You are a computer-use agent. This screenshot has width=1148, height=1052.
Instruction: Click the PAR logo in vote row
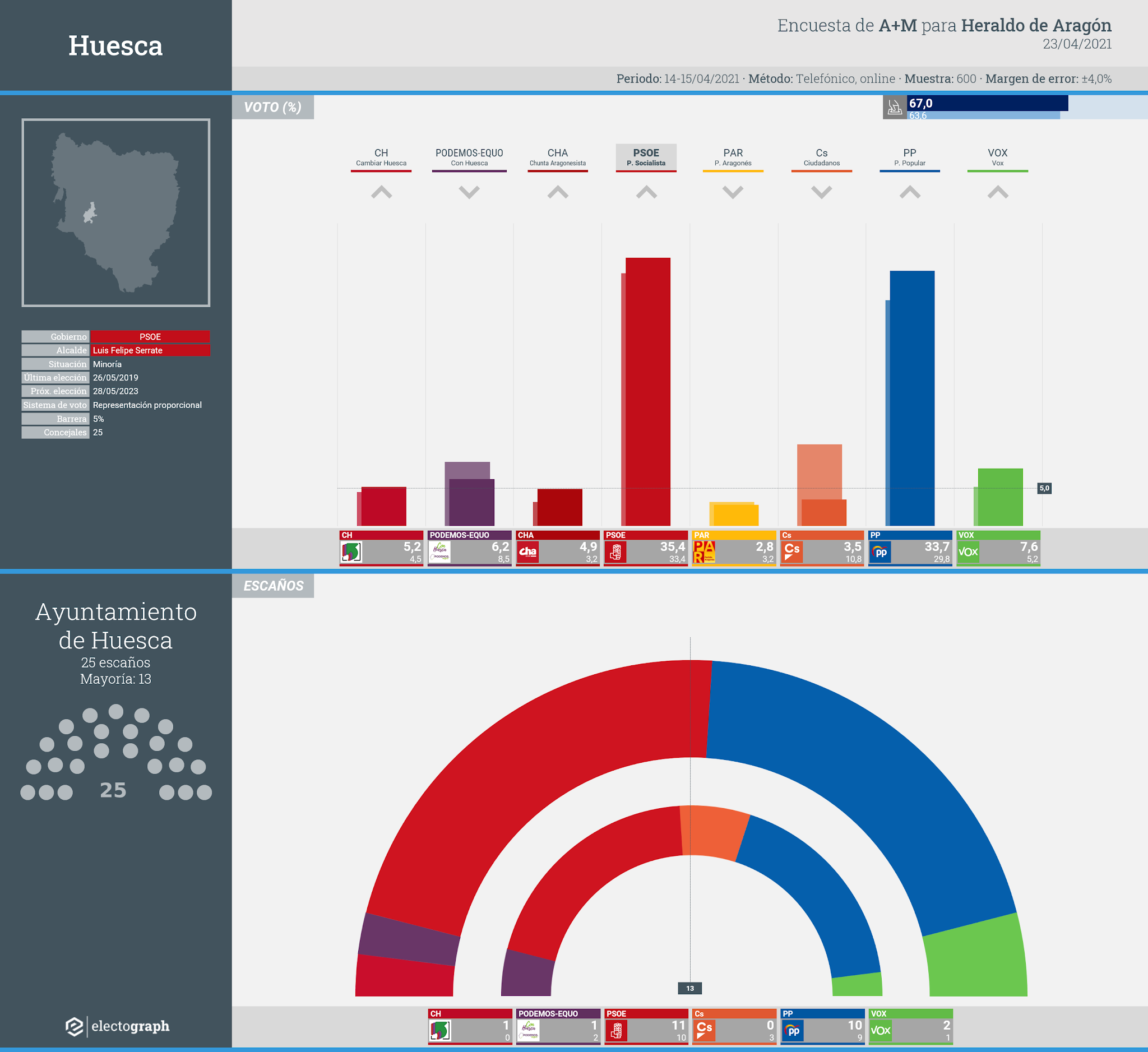704,552
